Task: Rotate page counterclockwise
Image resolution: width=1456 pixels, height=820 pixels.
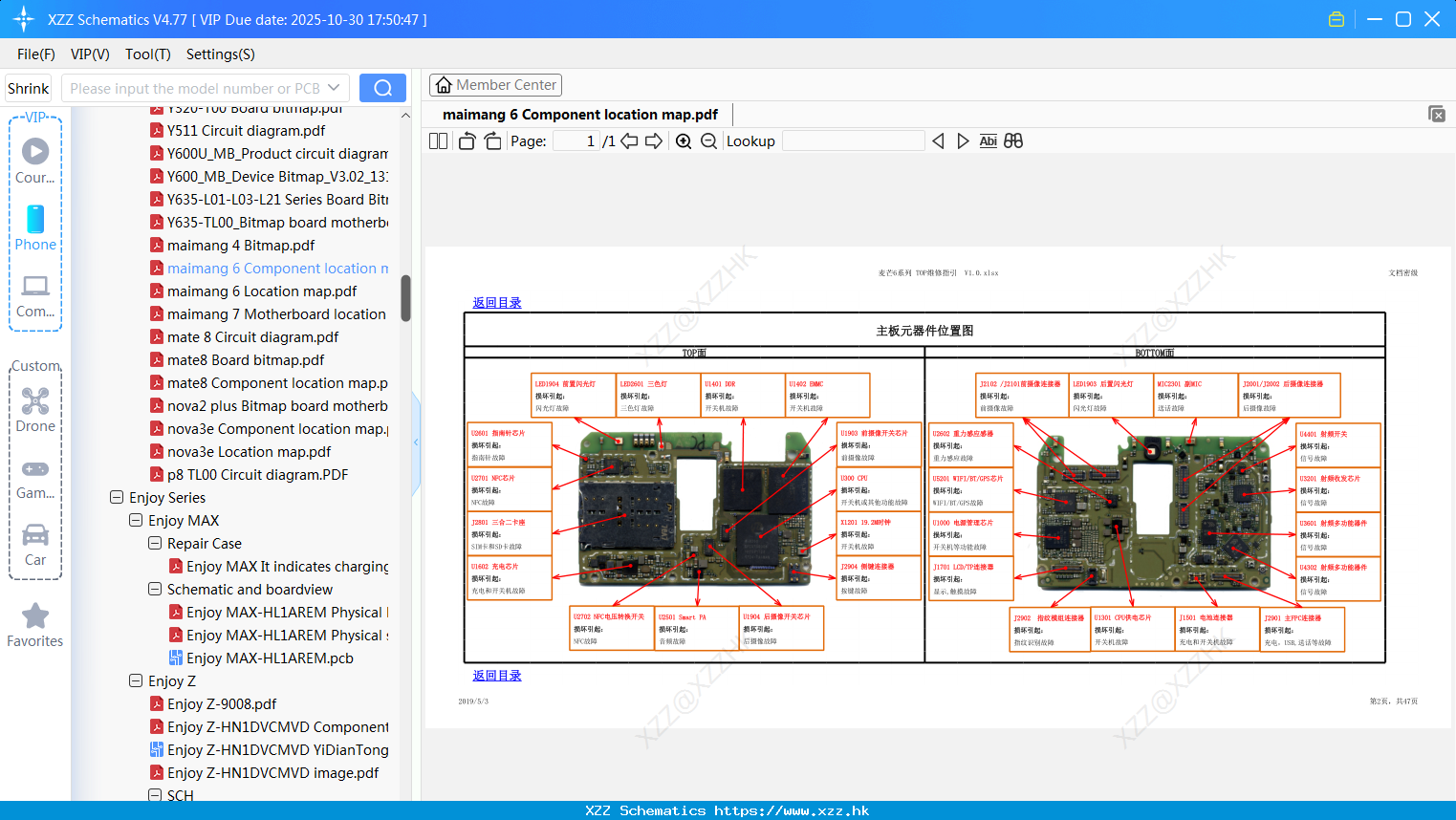Action: (467, 141)
